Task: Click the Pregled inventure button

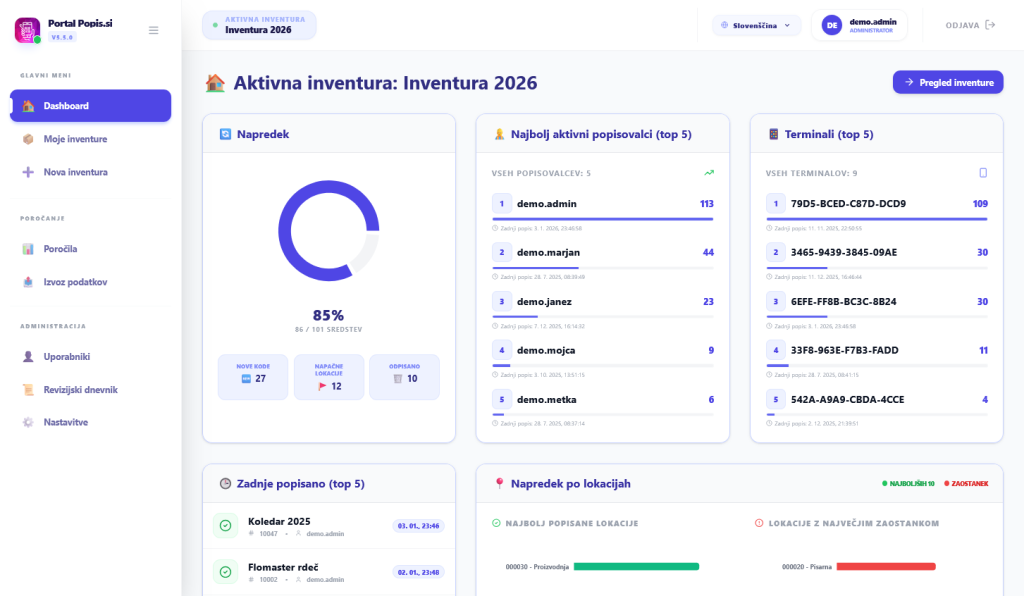Action: (x=947, y=82)
